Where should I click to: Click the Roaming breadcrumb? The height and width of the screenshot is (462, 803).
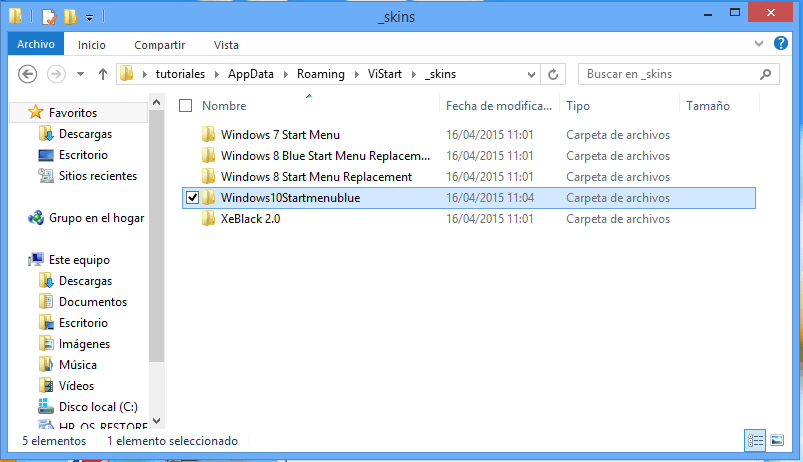pos(321,74)
